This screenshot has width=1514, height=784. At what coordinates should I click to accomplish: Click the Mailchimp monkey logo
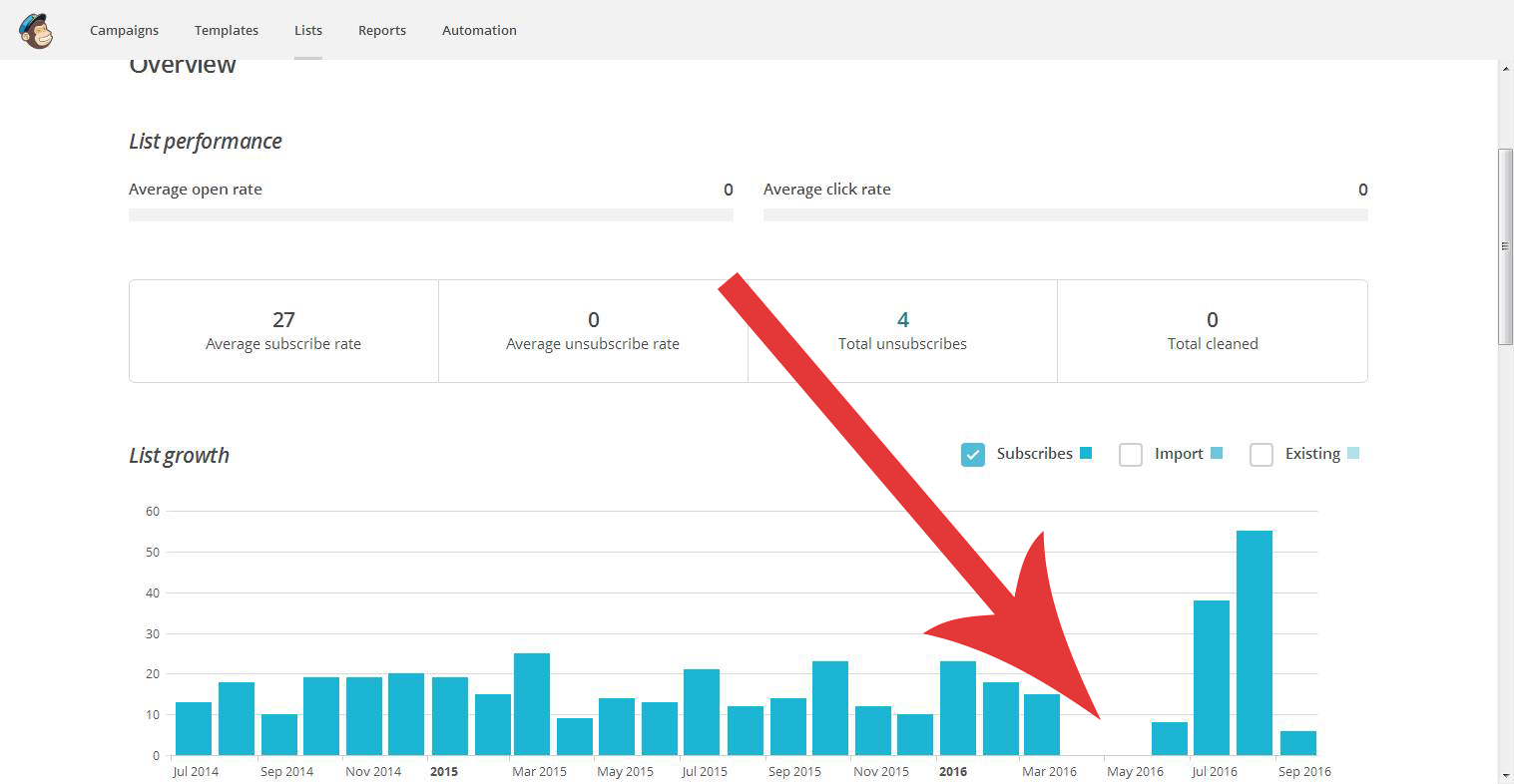click(x=36, y=31)
